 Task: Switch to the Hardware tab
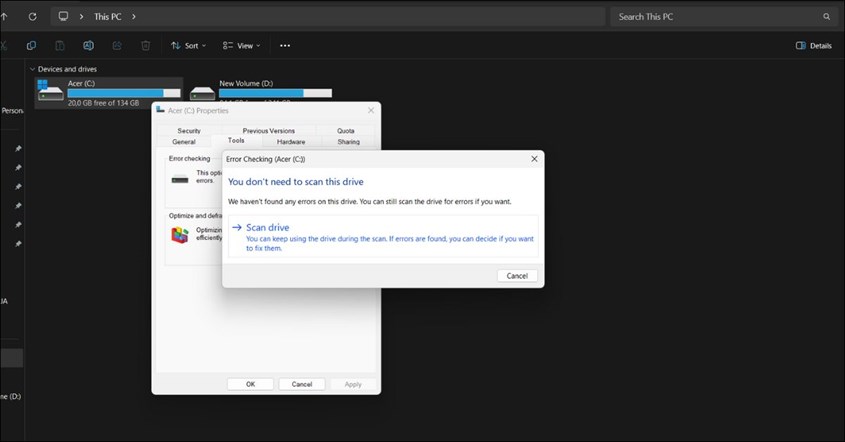point(291,142)
